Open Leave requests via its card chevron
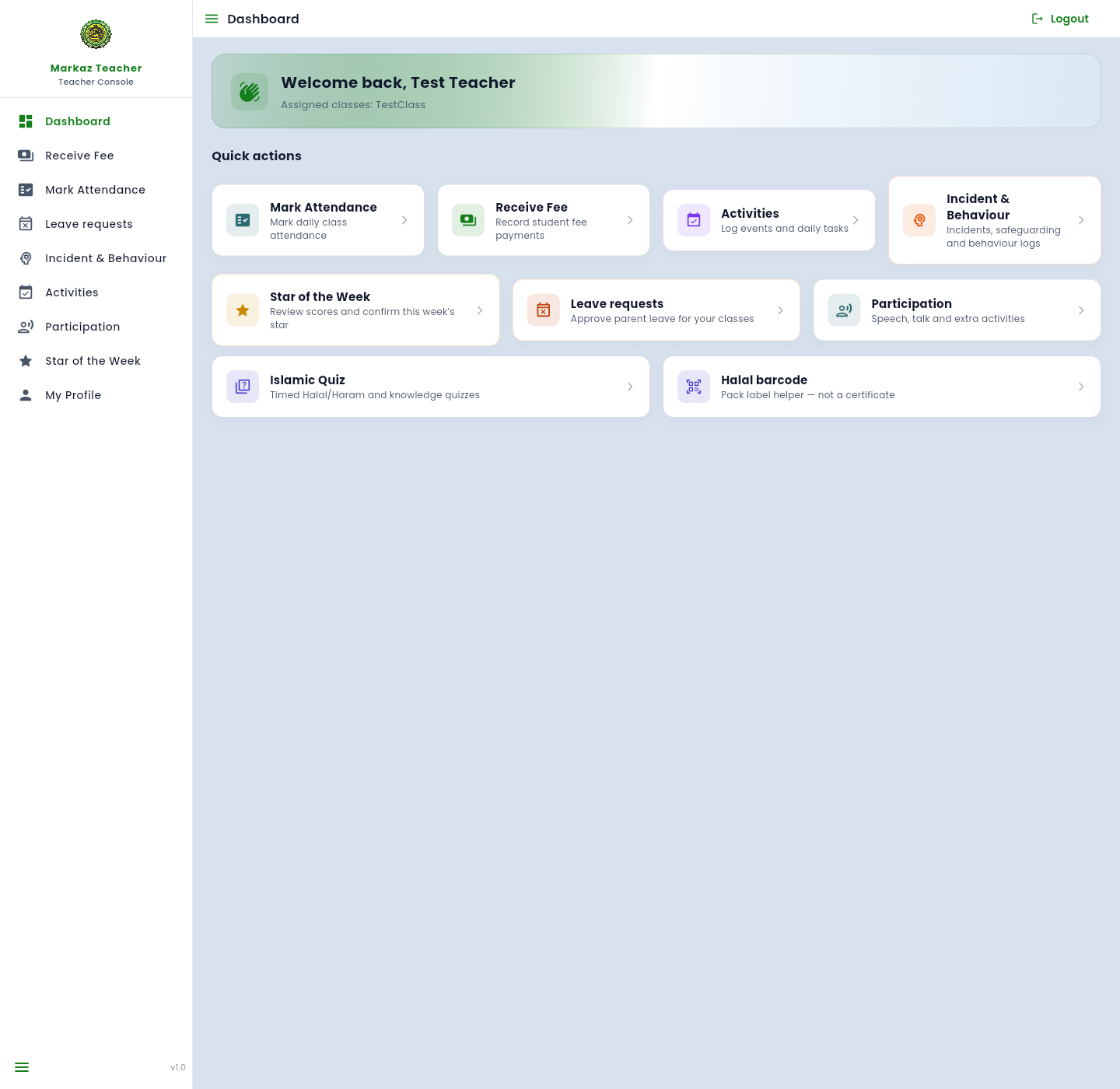Screen dimensions: 1120x1089 point(780,310)
